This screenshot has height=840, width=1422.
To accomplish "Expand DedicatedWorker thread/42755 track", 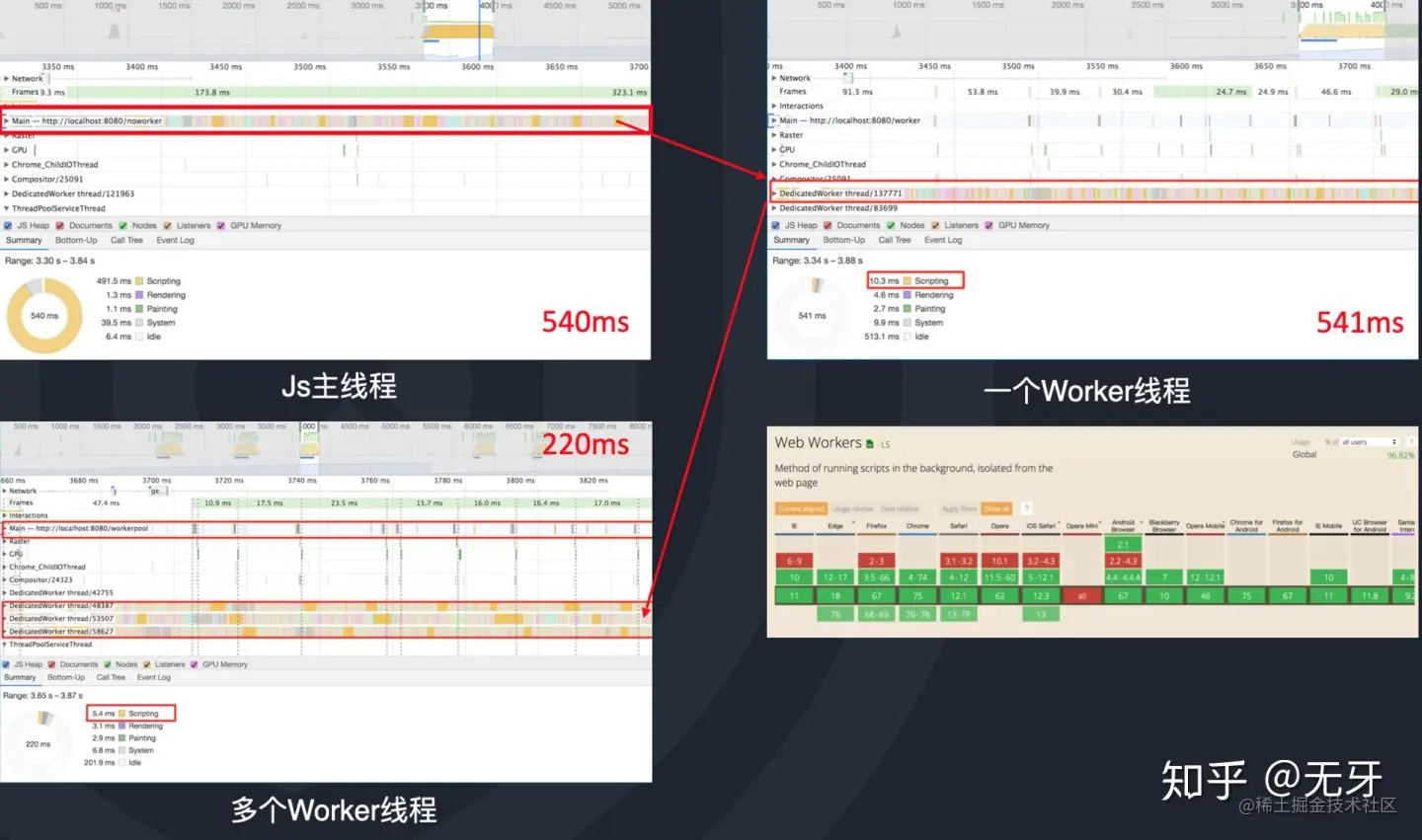I will 5,593.
